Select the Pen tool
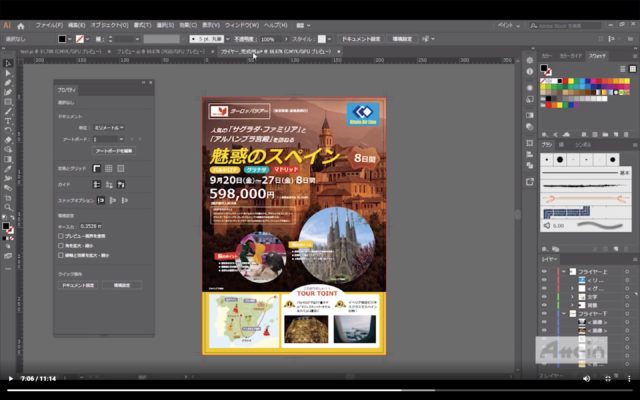This screenshot has width=640, height=400. pos(8,83)
